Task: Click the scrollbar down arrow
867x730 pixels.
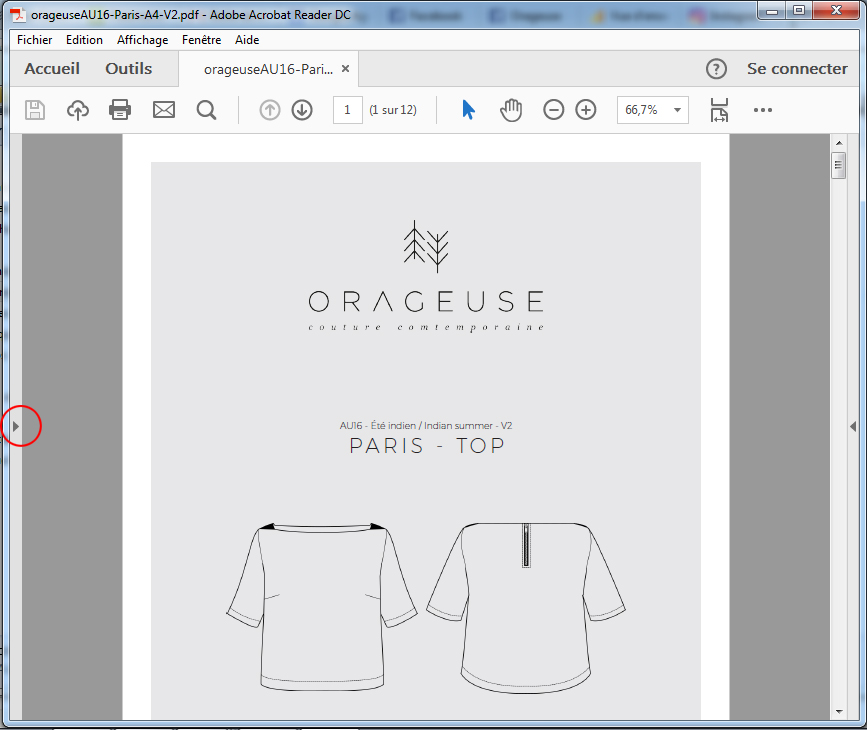Action: 839,712
